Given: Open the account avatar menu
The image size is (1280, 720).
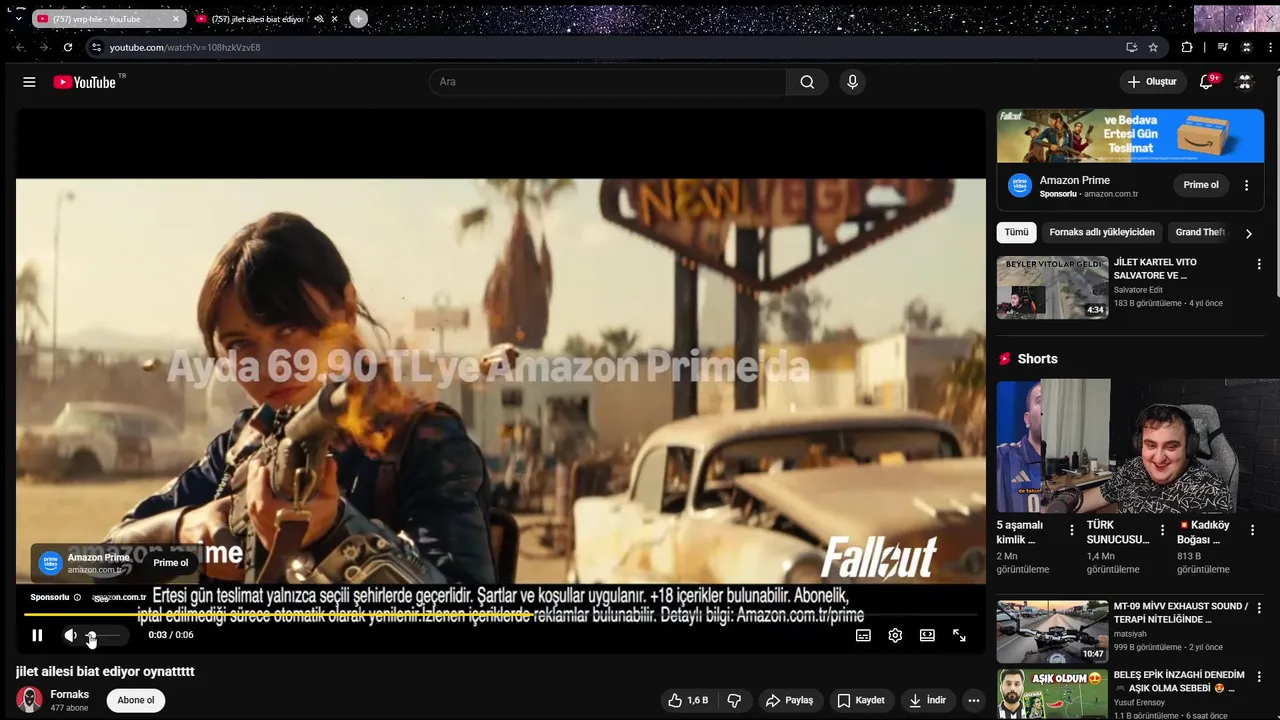Looking at the screenshot, I should (1244, 82).
